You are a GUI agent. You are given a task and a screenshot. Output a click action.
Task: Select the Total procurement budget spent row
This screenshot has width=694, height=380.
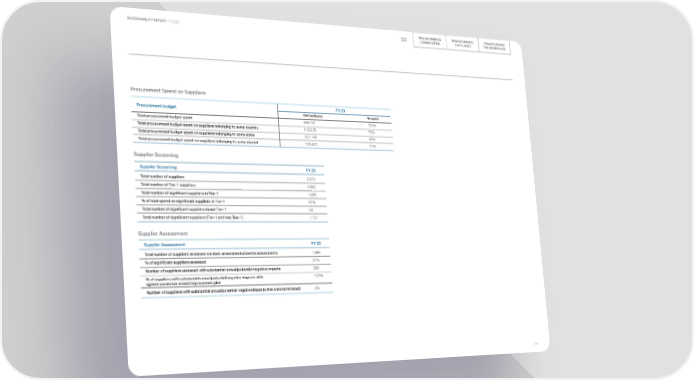pos(261,119)
